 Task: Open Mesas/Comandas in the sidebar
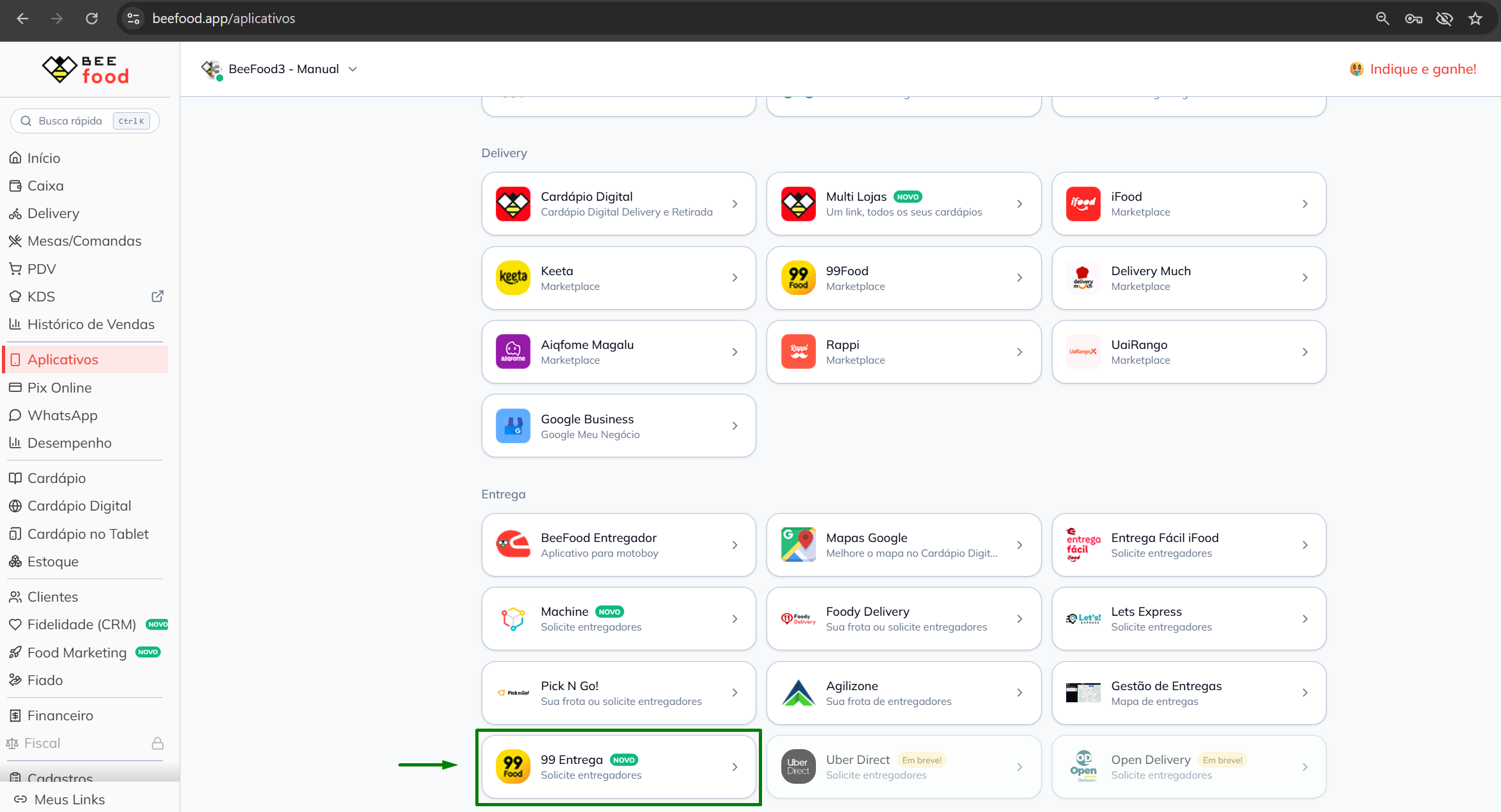coord(86,241)
